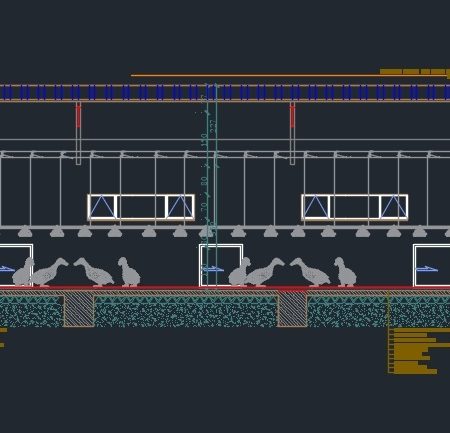Image resolution: width=450 pixels, height=433 pixels.
Task: Select the right hatched foundation block
Action: click(292, 310)
